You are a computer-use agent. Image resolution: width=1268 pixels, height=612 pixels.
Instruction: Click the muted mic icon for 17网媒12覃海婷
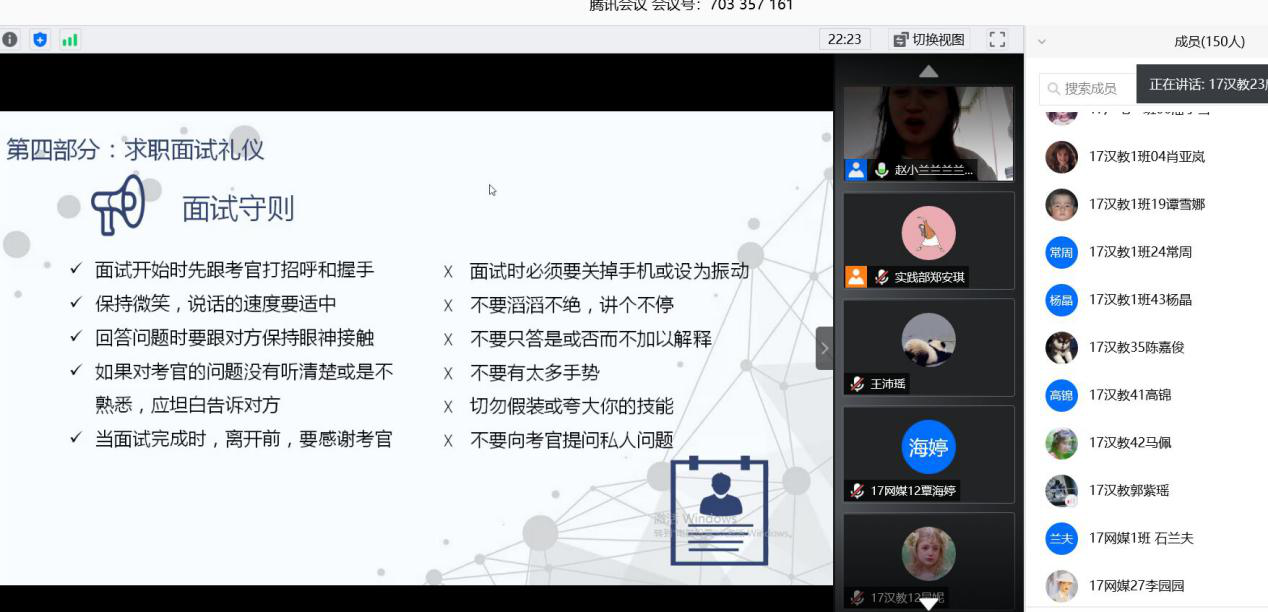[857, 491]
